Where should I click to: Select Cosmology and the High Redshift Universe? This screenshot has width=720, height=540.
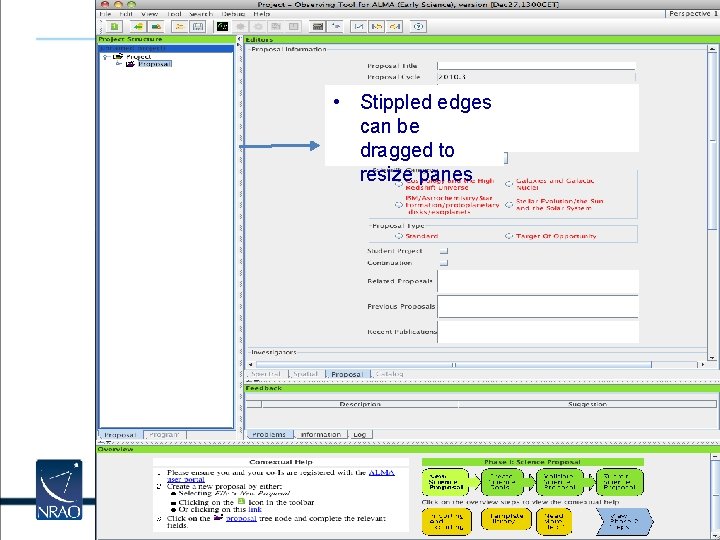399,184
